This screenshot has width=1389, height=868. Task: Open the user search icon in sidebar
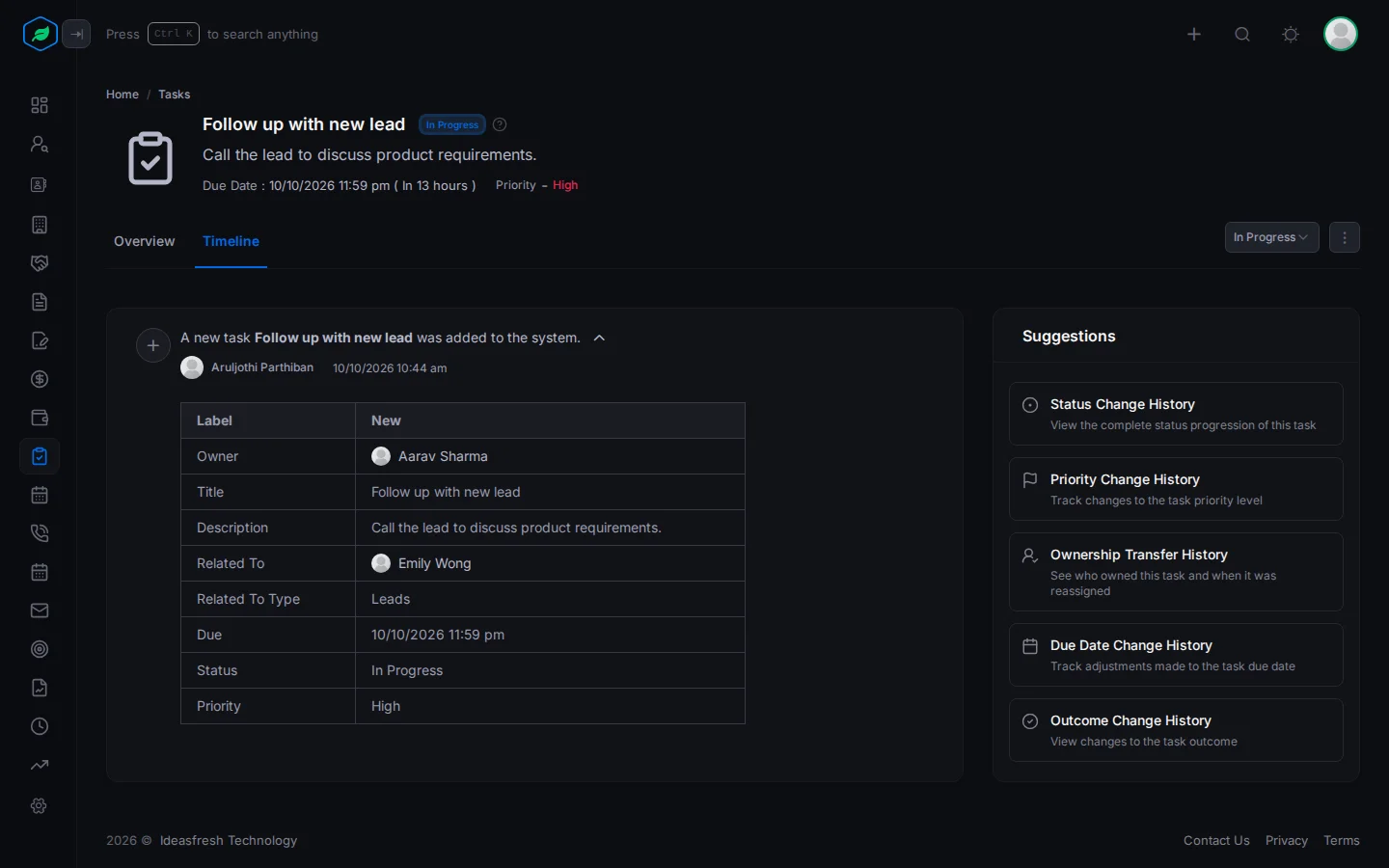pyautogui.click(x=40, y=144)
